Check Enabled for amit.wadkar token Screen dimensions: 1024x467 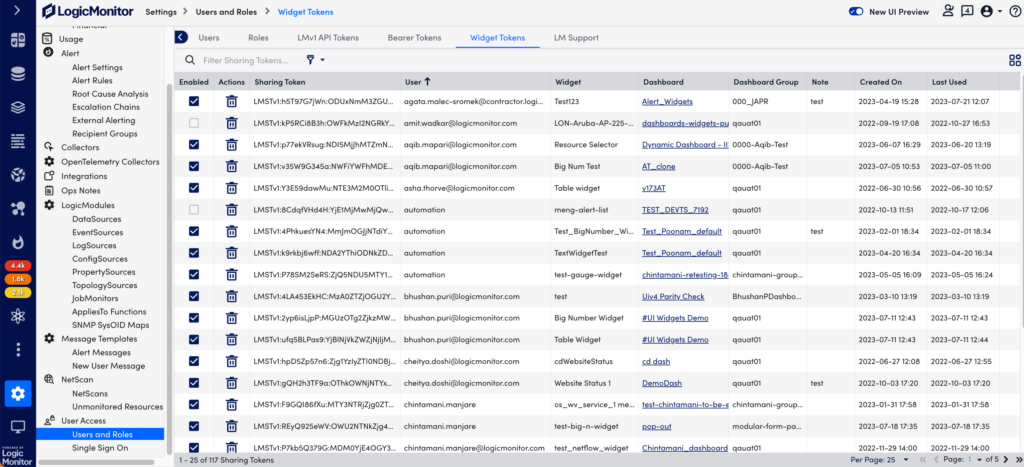(x=194, y=123)
